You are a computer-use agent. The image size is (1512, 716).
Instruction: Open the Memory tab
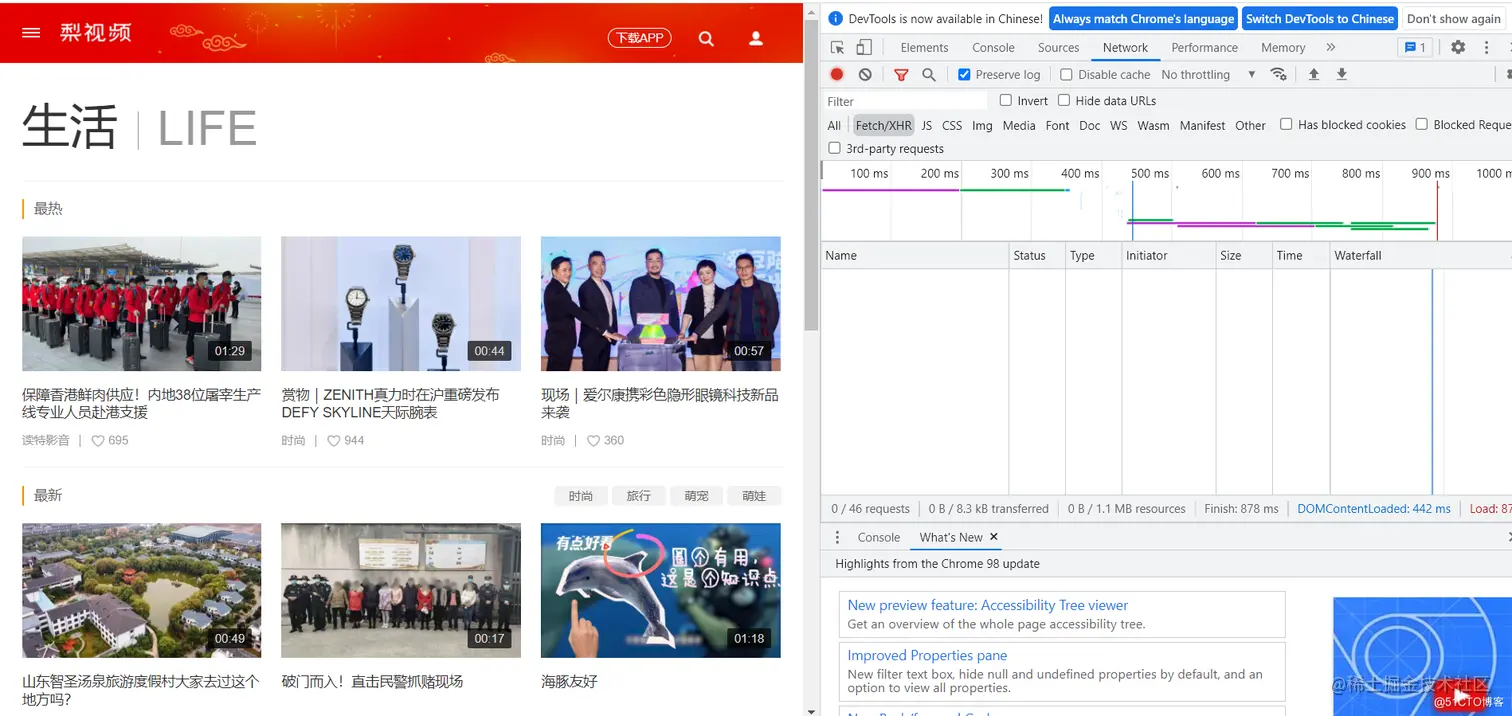tap(1283, 47)
